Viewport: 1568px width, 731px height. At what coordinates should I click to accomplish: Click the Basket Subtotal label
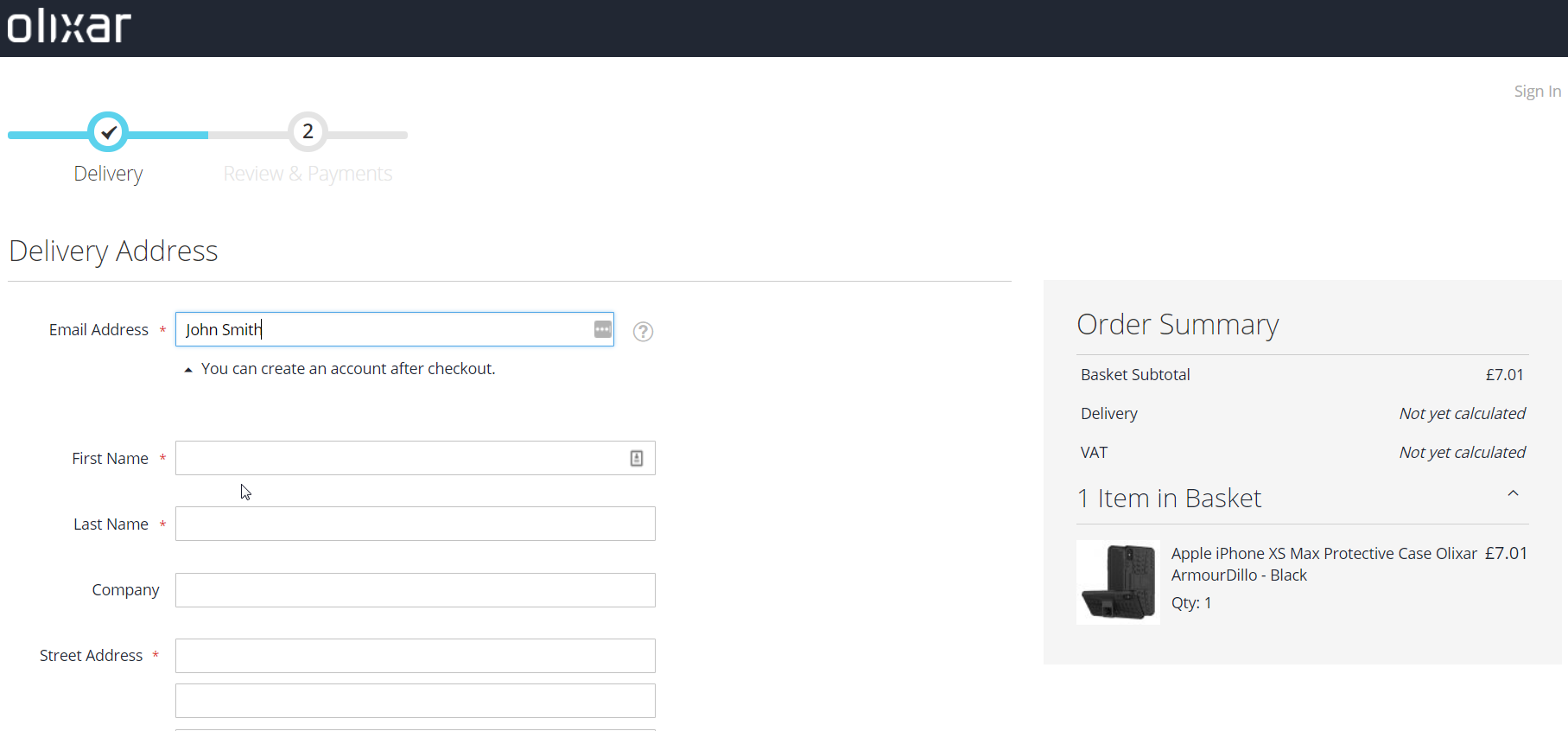[1135, 375]
